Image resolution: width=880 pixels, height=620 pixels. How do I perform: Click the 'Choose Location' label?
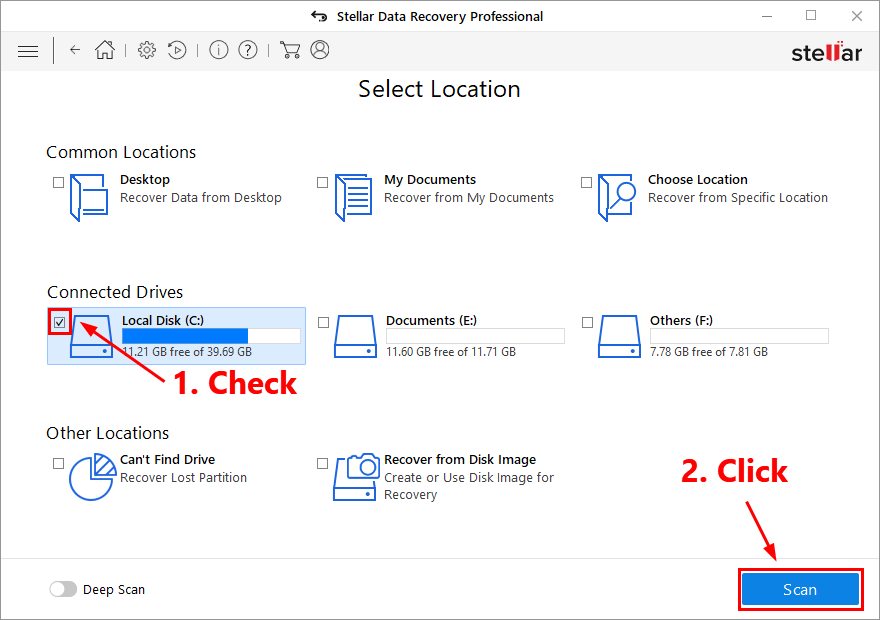698,180
